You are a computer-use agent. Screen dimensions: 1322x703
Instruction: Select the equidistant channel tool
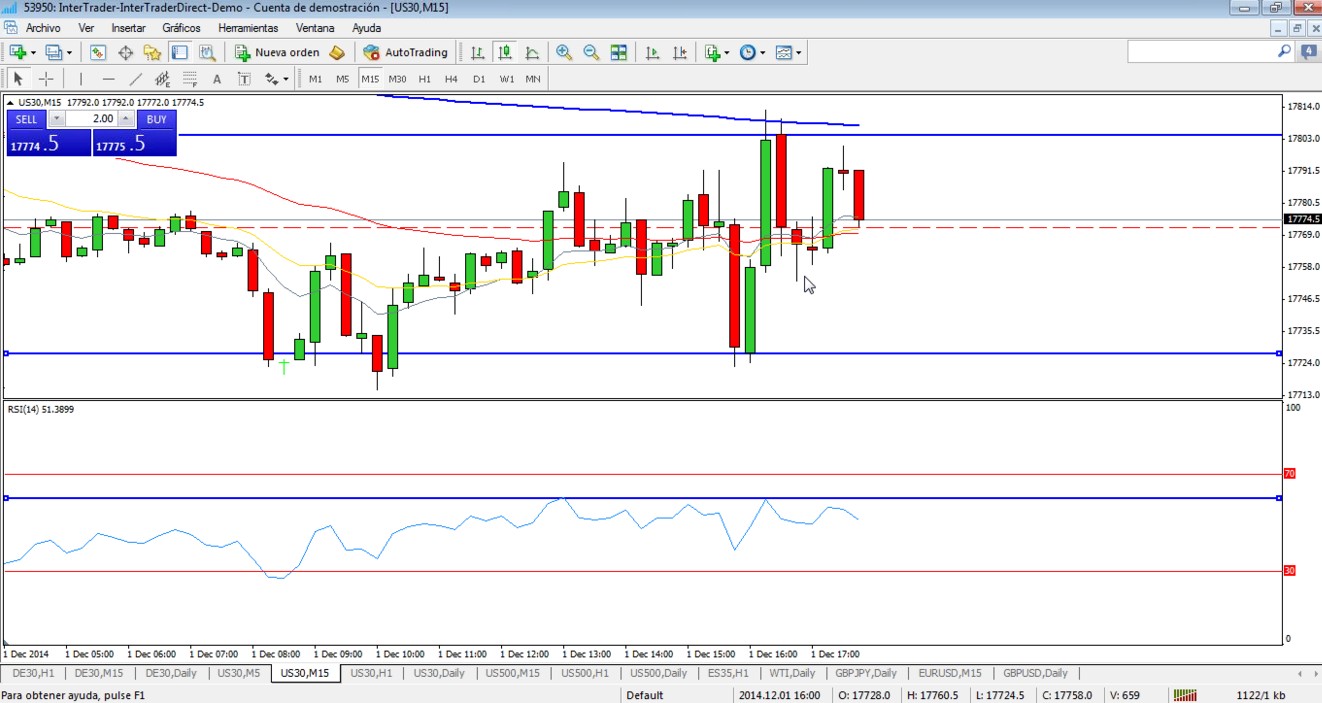(162, 78)
